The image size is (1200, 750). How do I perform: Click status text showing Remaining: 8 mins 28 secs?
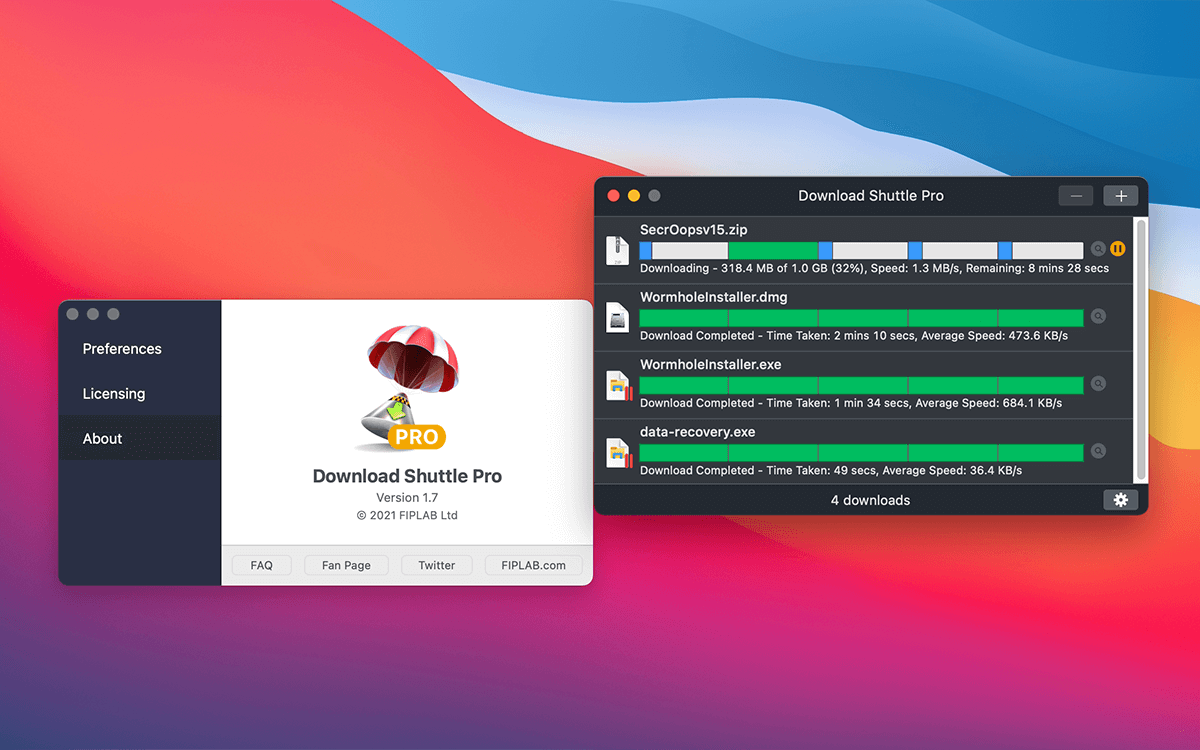(874, 268)
